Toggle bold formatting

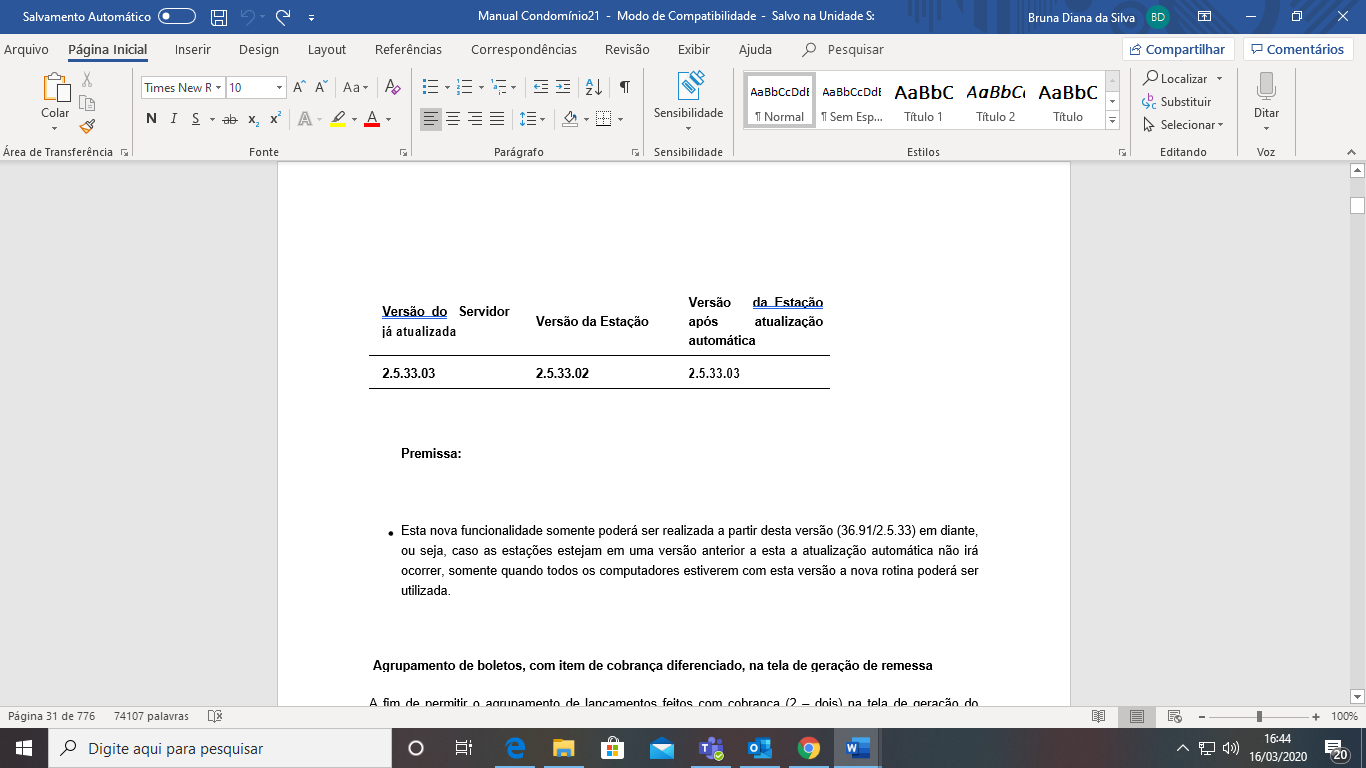click(151, 119)
